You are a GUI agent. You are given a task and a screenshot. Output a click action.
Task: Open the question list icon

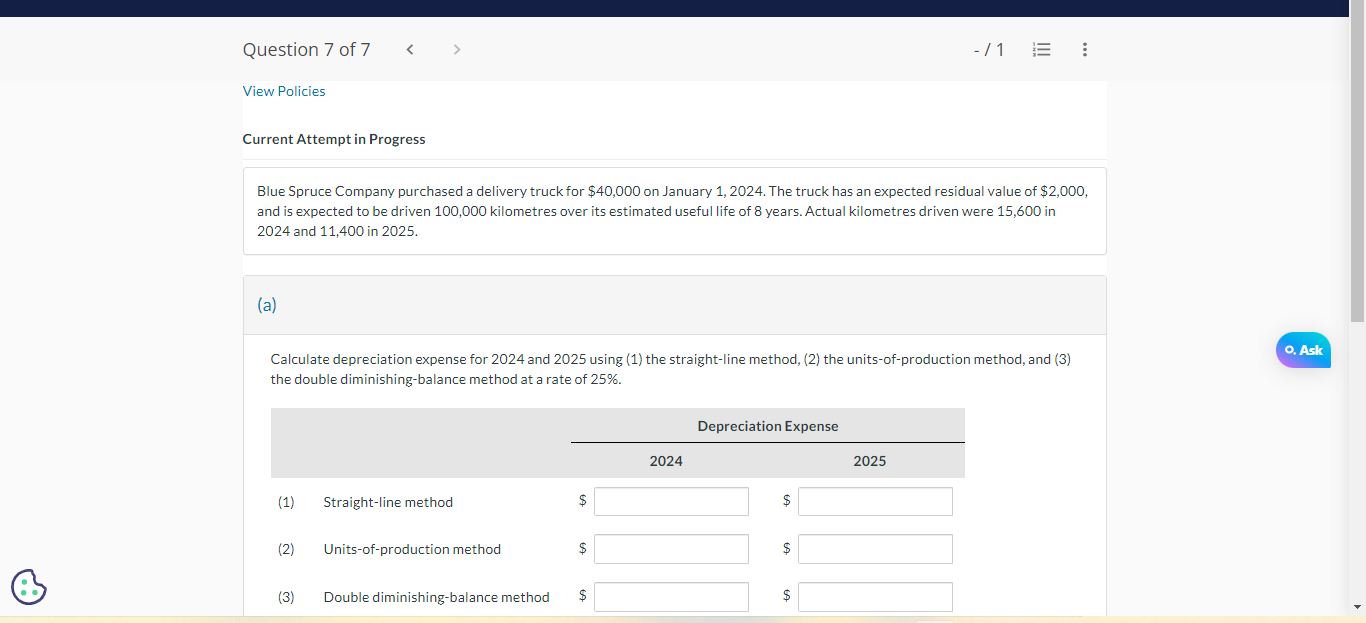point(1041,49)
